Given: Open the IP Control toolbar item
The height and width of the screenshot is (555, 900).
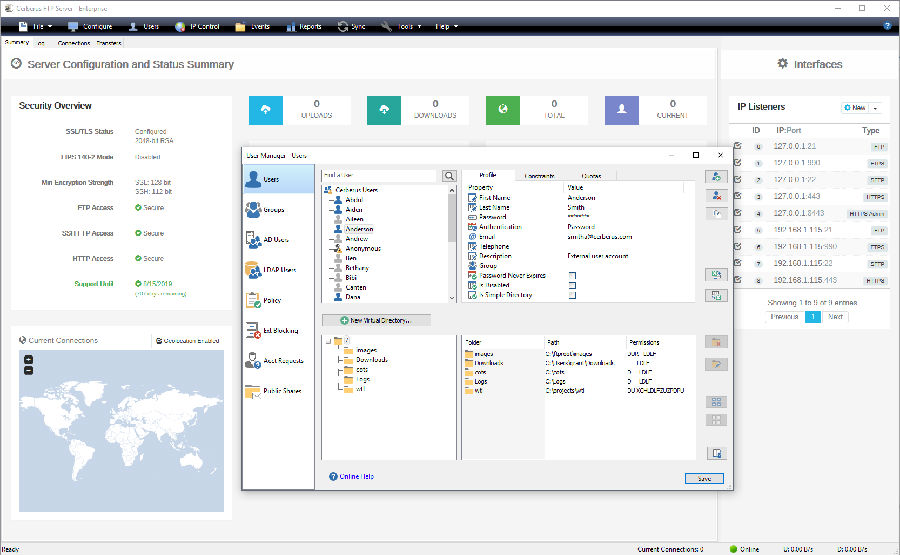Looking at the screenshot, I should tap(197, 26).
